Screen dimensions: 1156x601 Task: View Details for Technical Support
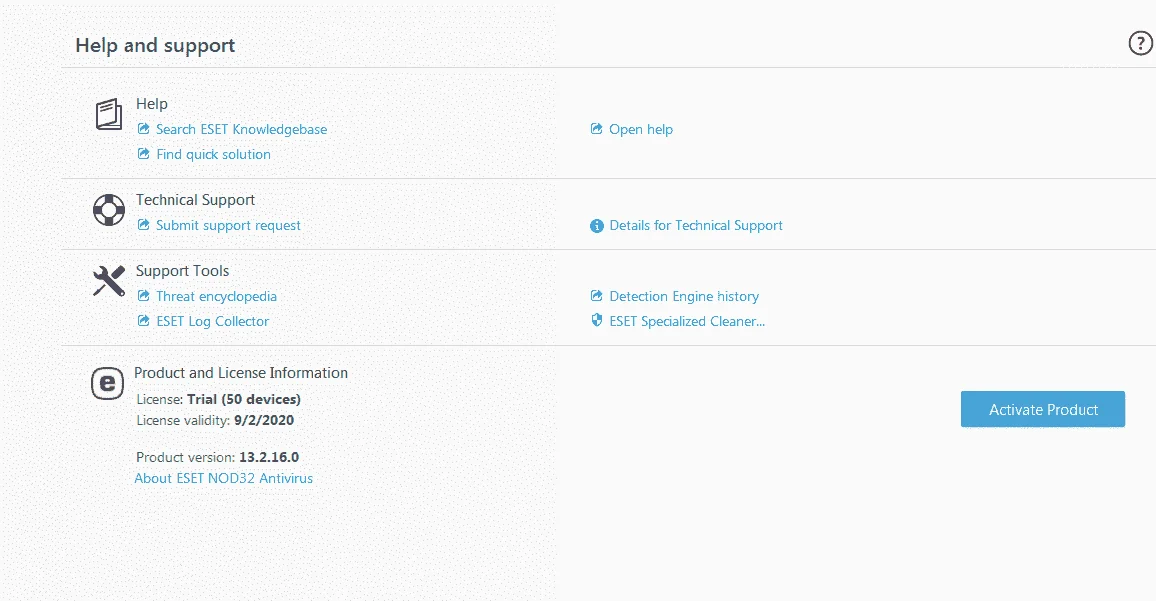tap(696, 225)
